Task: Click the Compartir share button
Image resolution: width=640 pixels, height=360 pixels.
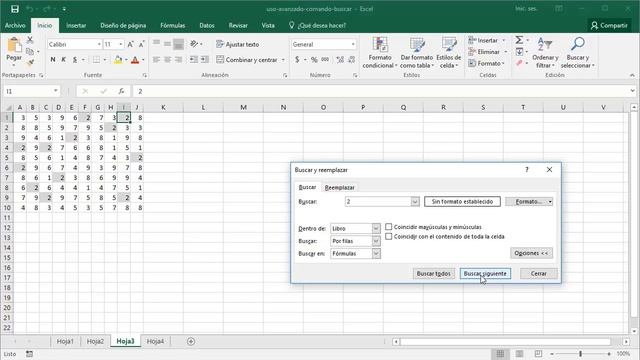Action: 609,25
